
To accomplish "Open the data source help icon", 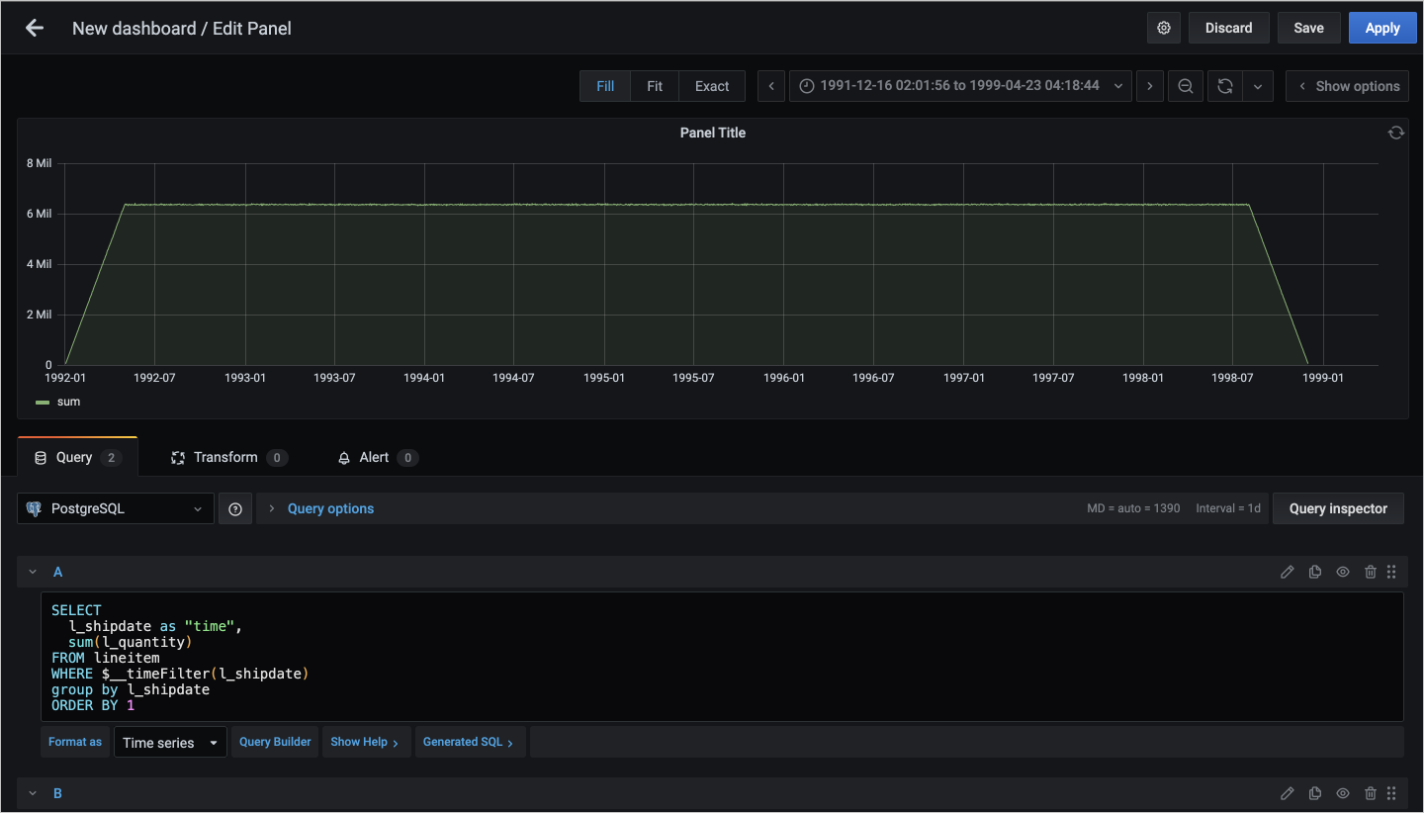I will click(x=235, y=509).
